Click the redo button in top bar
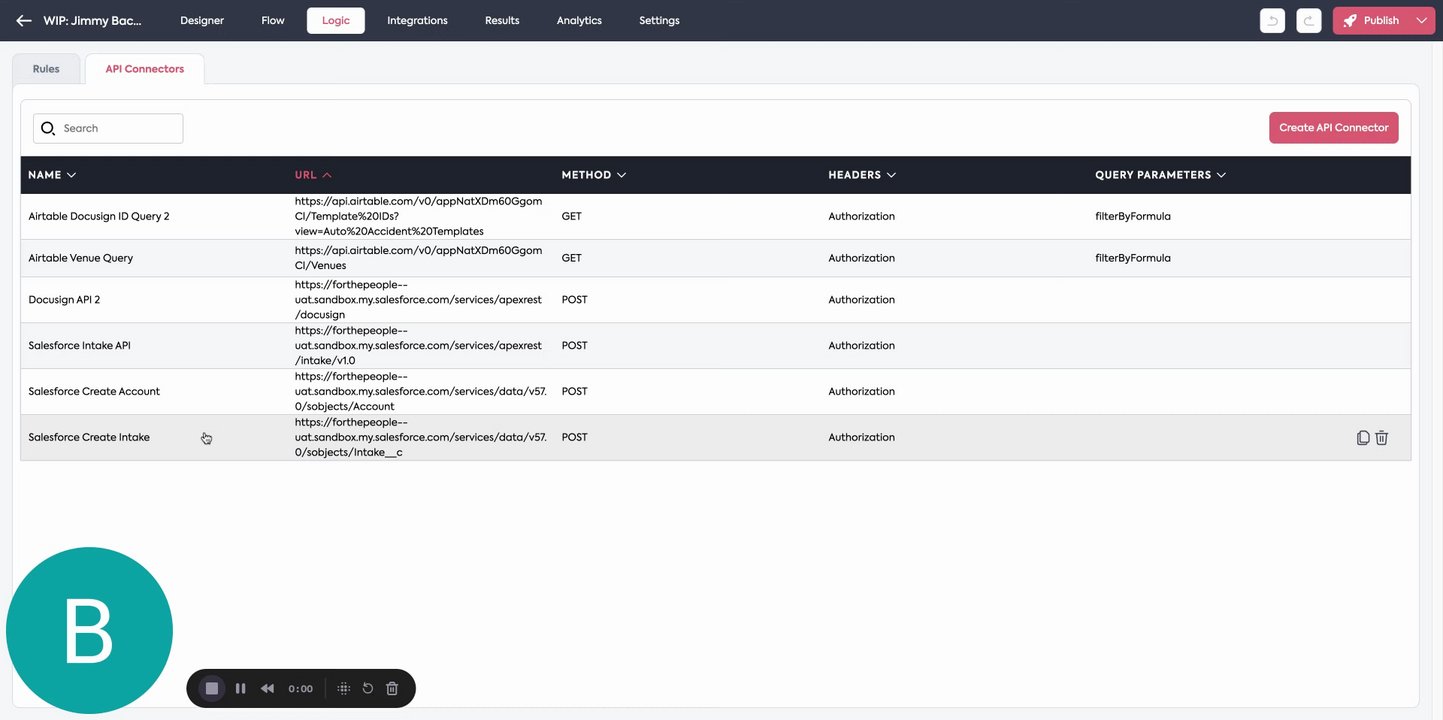Image resolution: width=1443 pixels, height=720 pixels. [1309, 20]
